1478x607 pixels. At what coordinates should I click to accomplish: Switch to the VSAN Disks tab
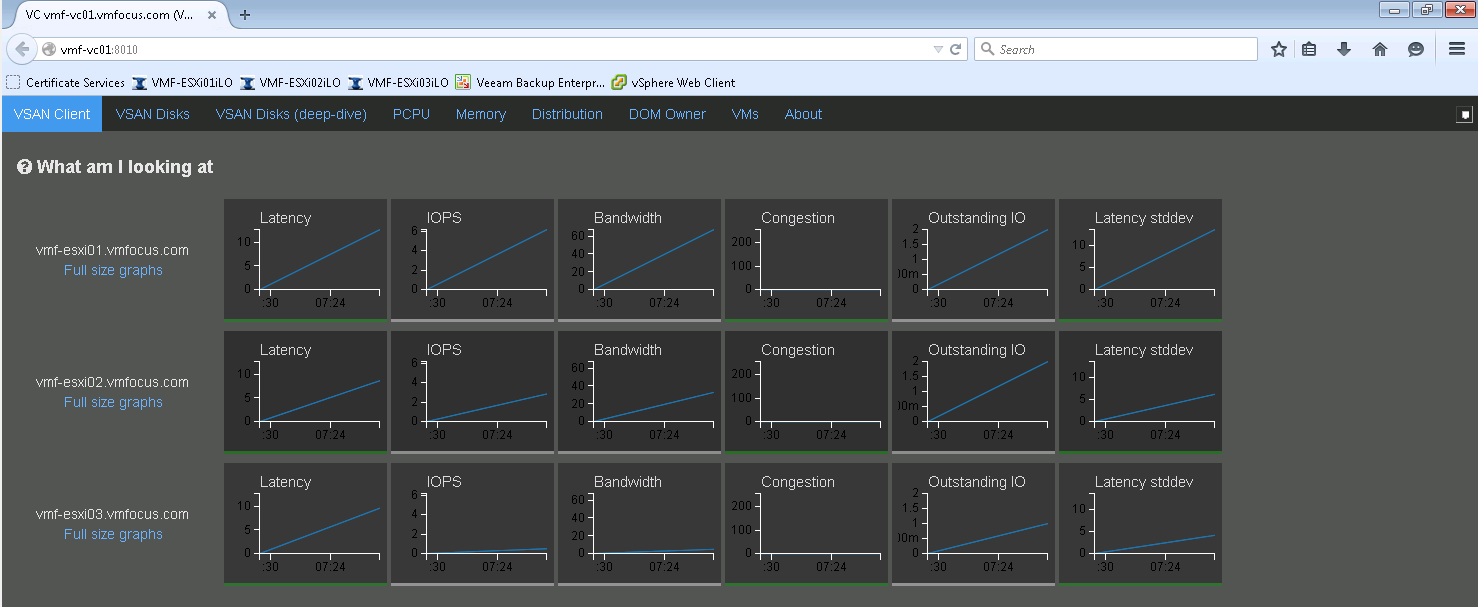point(152,114)
